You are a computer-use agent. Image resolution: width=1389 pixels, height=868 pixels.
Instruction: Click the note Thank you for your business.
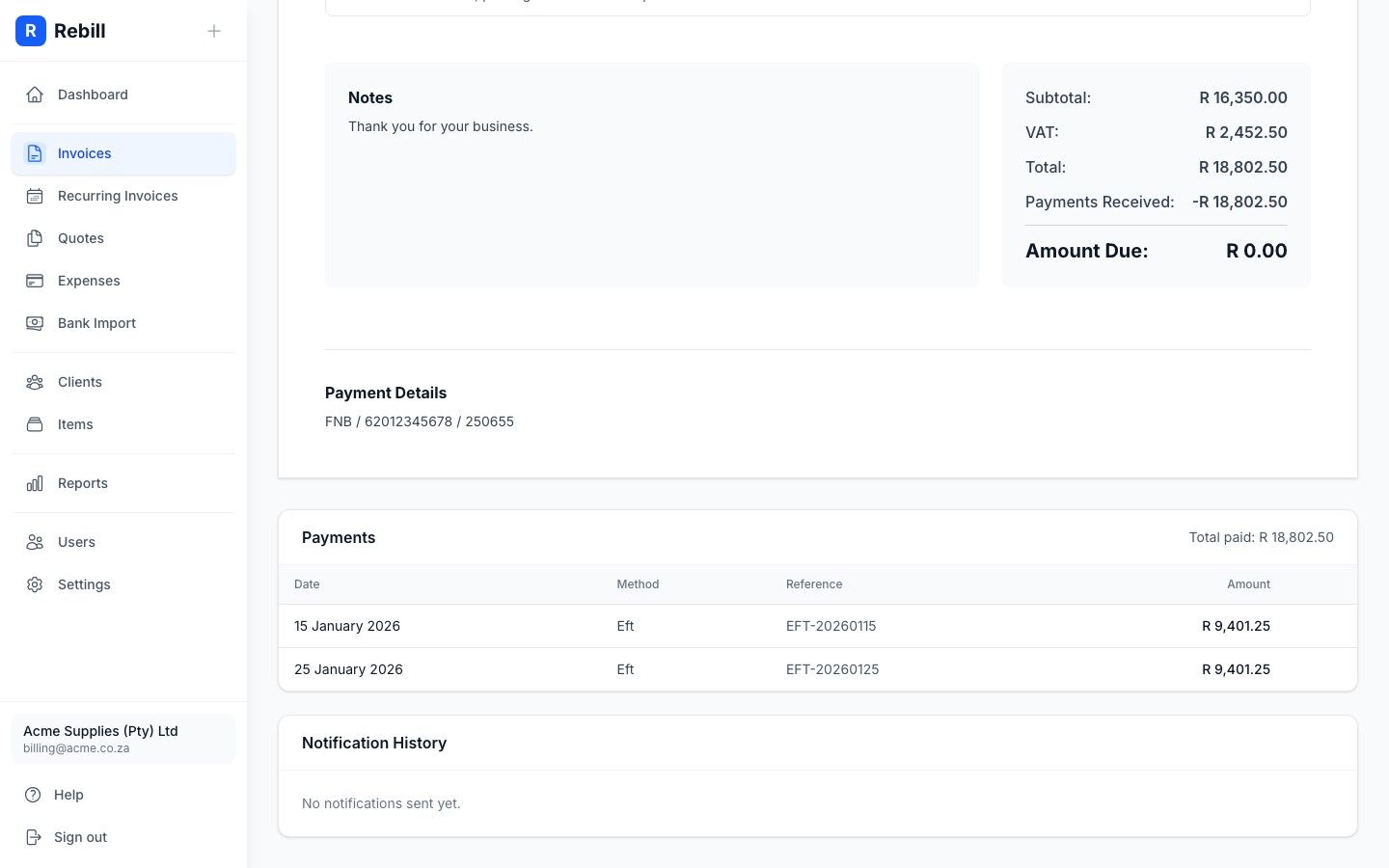(x=441, y=126)
